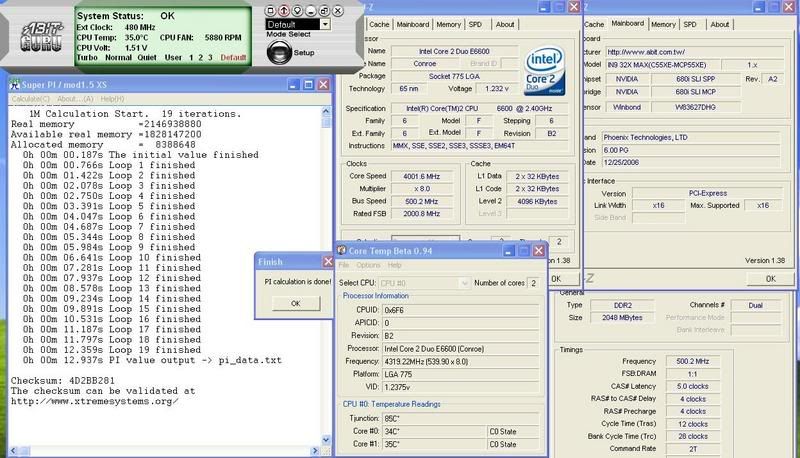The height and width of the screenshot is (458, 800).
Task: Click the Tjunction field showing 85C
Action: point(461,418)
